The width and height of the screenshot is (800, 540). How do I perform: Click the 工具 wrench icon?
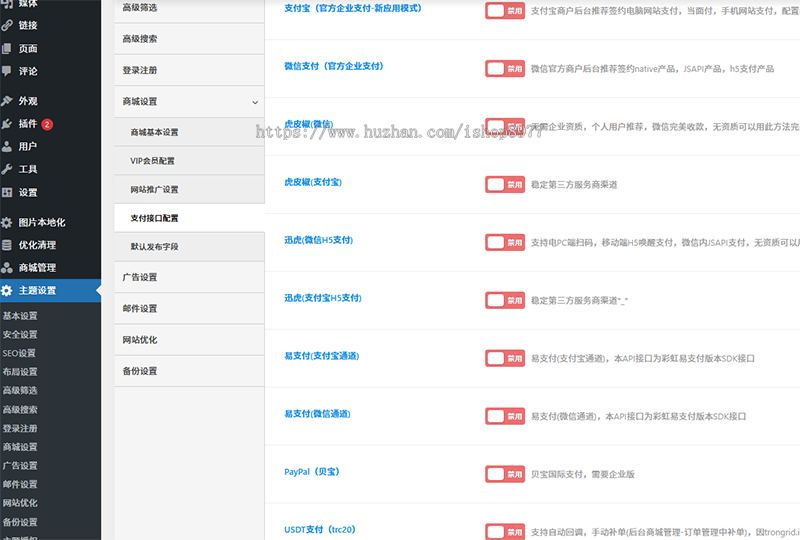pos(7,169)
